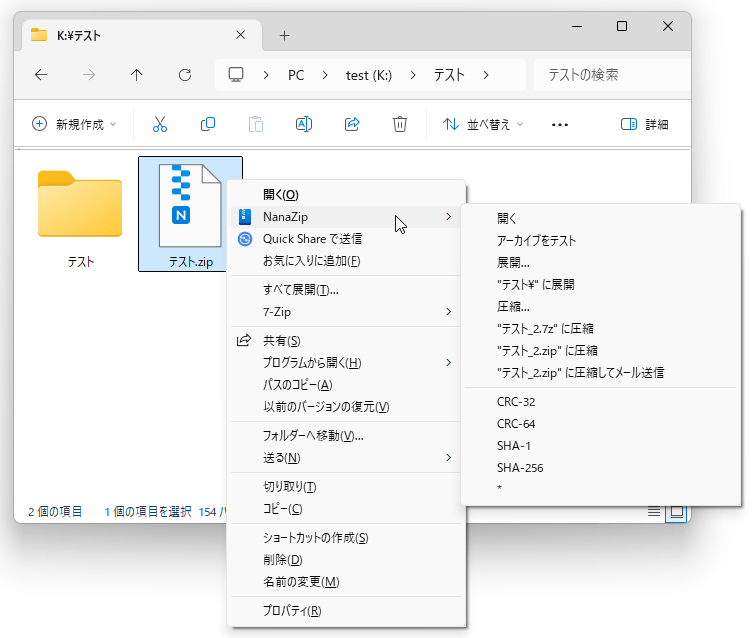Viewport: 752px width, 638px height.
Task: Click test (K:) breadcrumb
Action: coord(369,75)
